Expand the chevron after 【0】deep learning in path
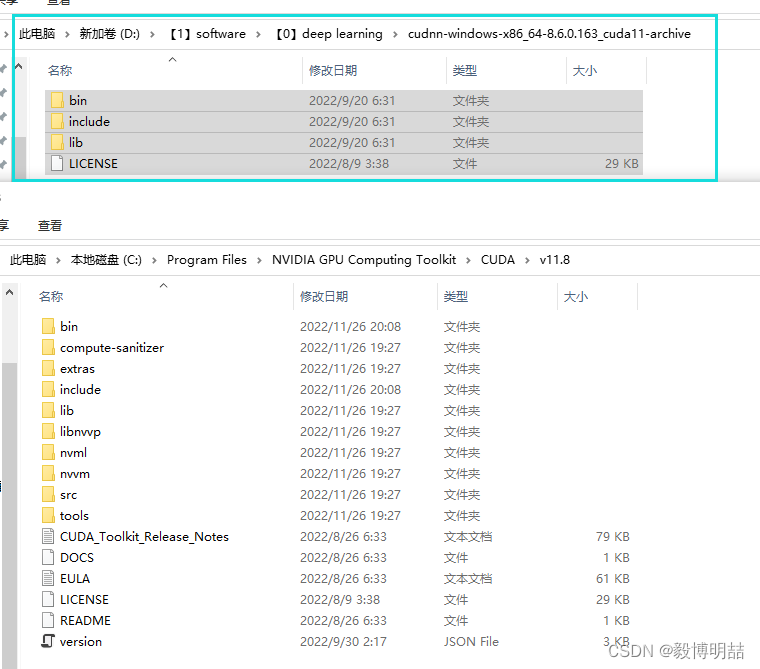Viewport: 760px width, 669px height. [396, 34]
